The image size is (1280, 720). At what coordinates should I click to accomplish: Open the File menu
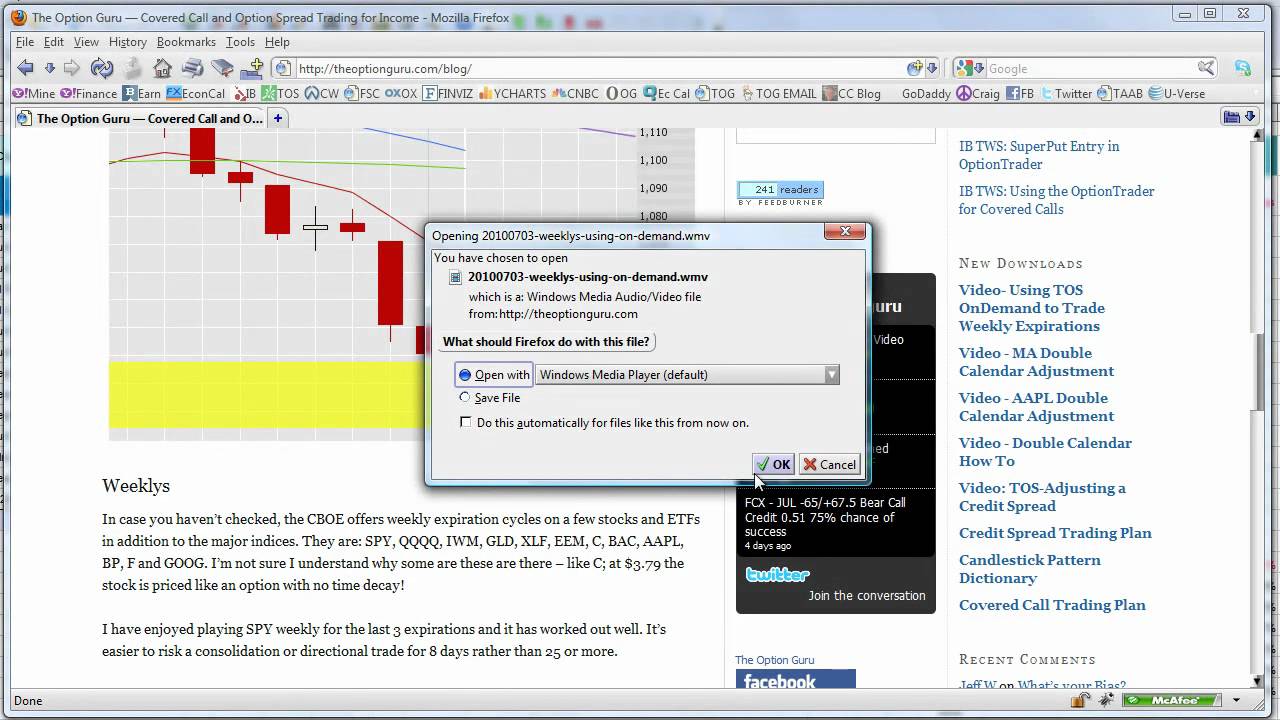[x=25, y=42]
